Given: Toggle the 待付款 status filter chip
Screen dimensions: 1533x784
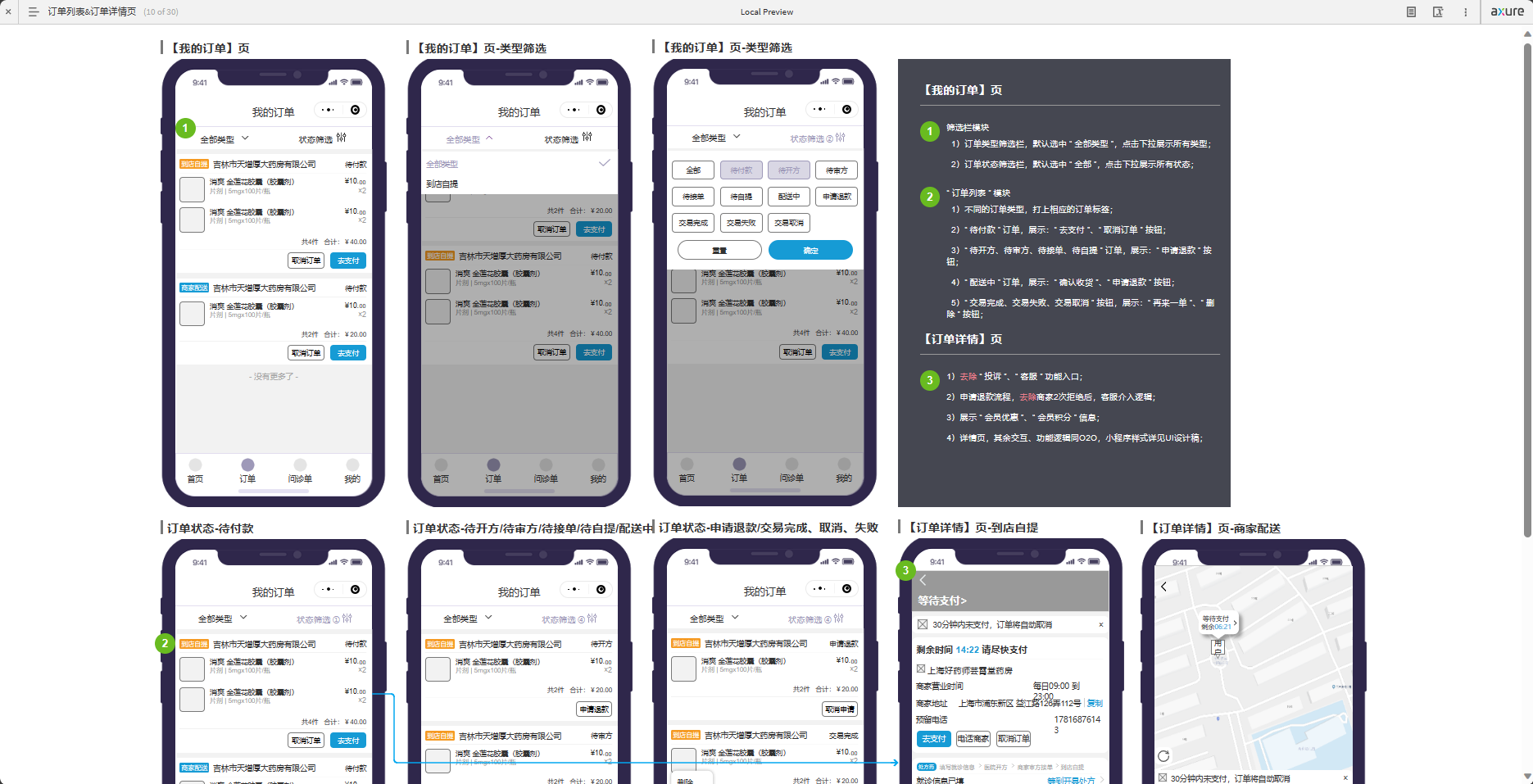Looking at the screenshot, I should (x=741, y=170).
